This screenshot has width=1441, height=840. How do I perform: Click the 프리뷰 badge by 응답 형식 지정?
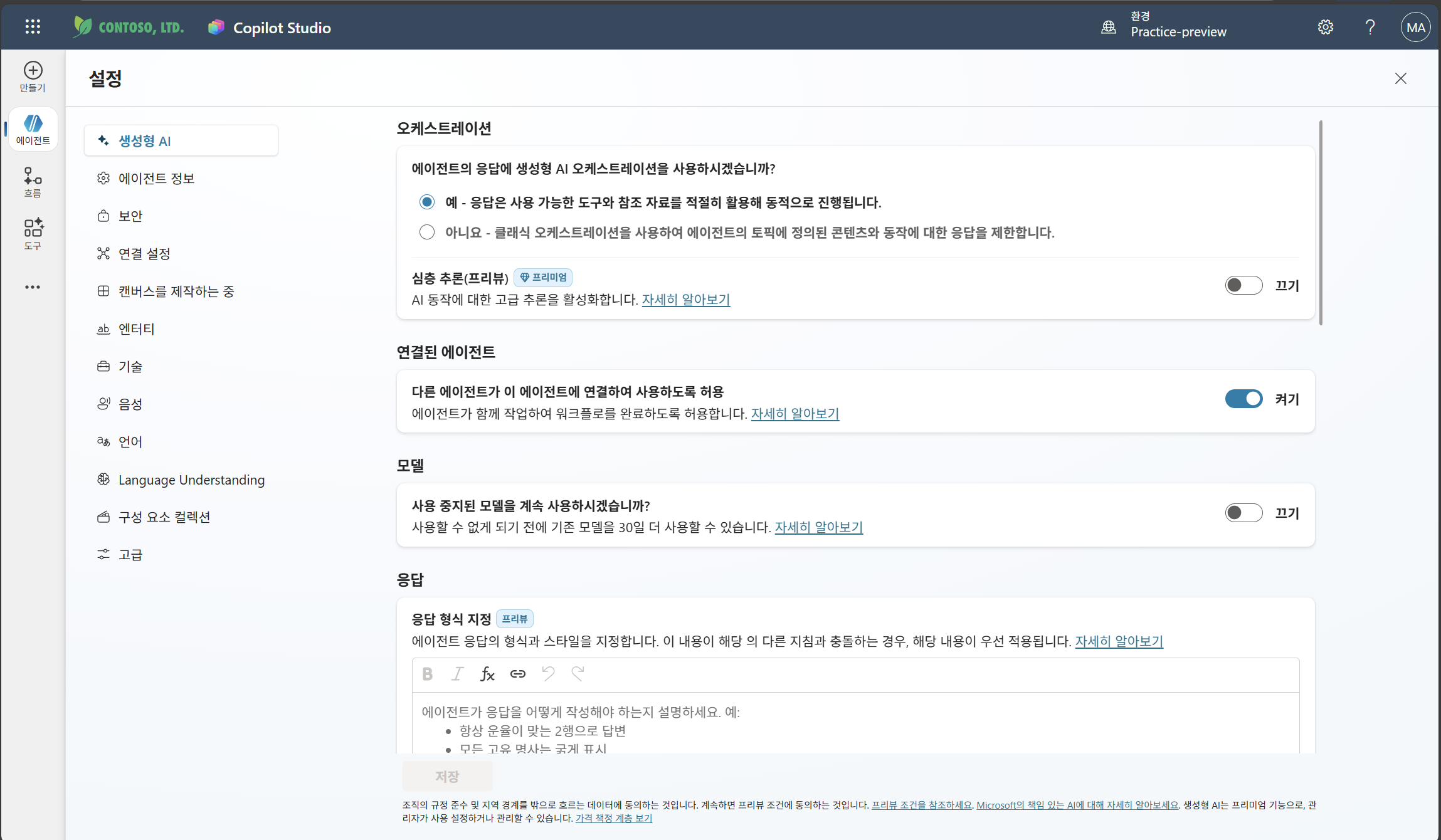click(515, 619)
